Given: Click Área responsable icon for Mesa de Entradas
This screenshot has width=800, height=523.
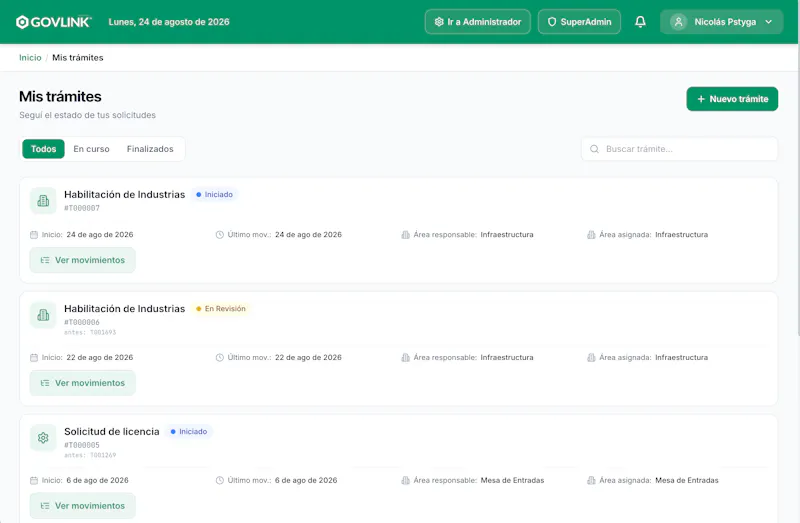Looking at the screenshot, I should pyautogui.click(x=405, y=481).
